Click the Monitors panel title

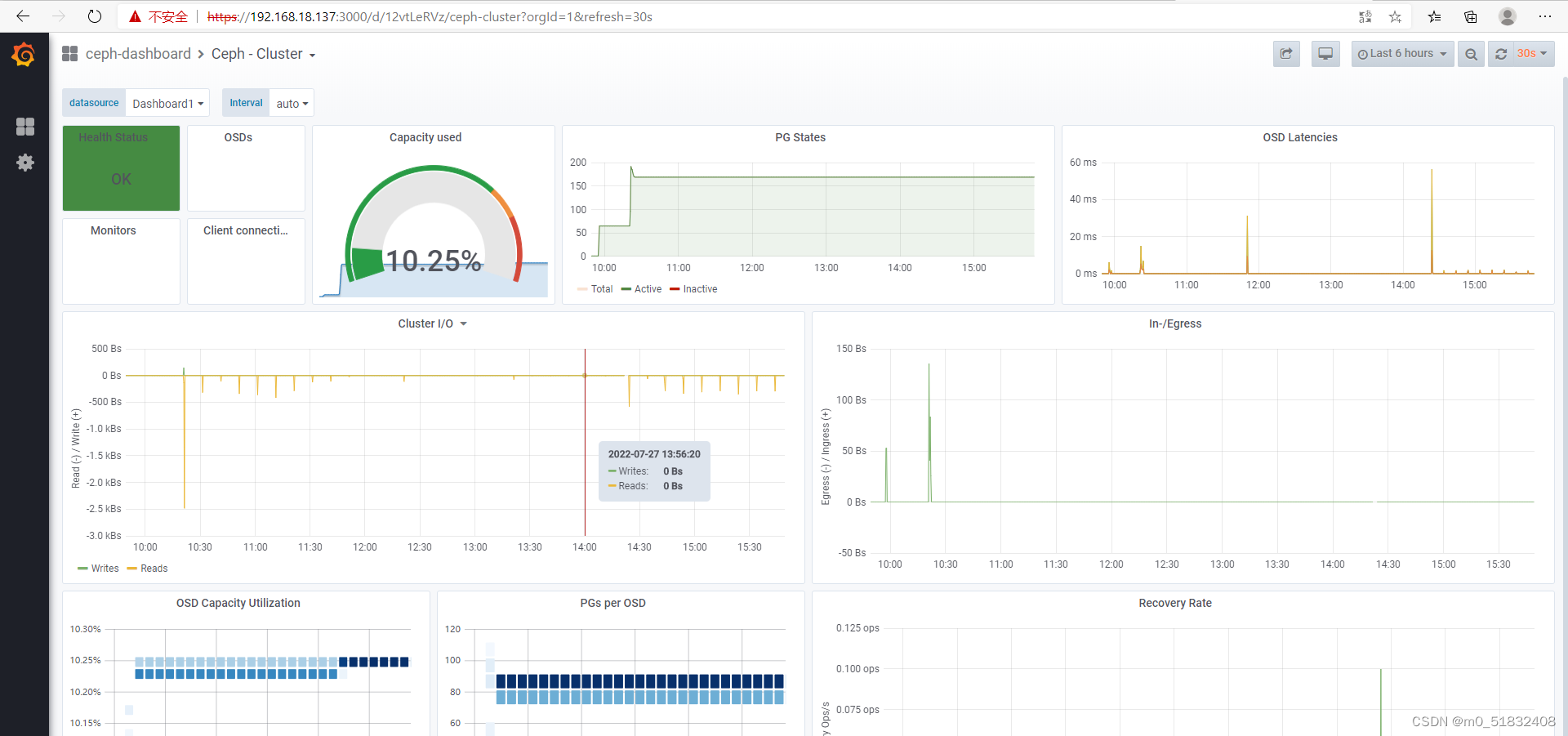pyautogui.click(x=114, y=231)
